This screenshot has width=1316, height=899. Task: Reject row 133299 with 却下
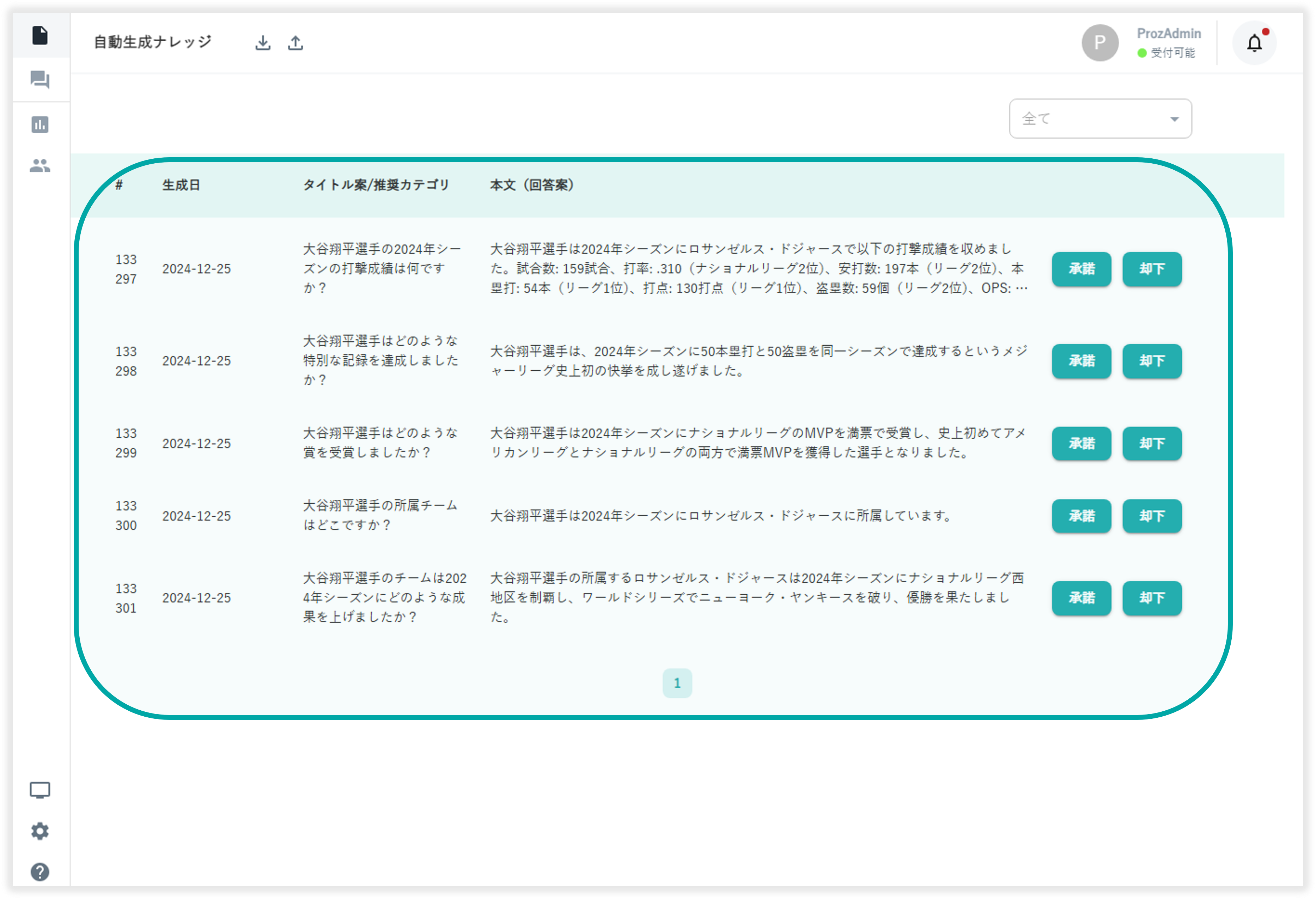(x=1152, y=444)
